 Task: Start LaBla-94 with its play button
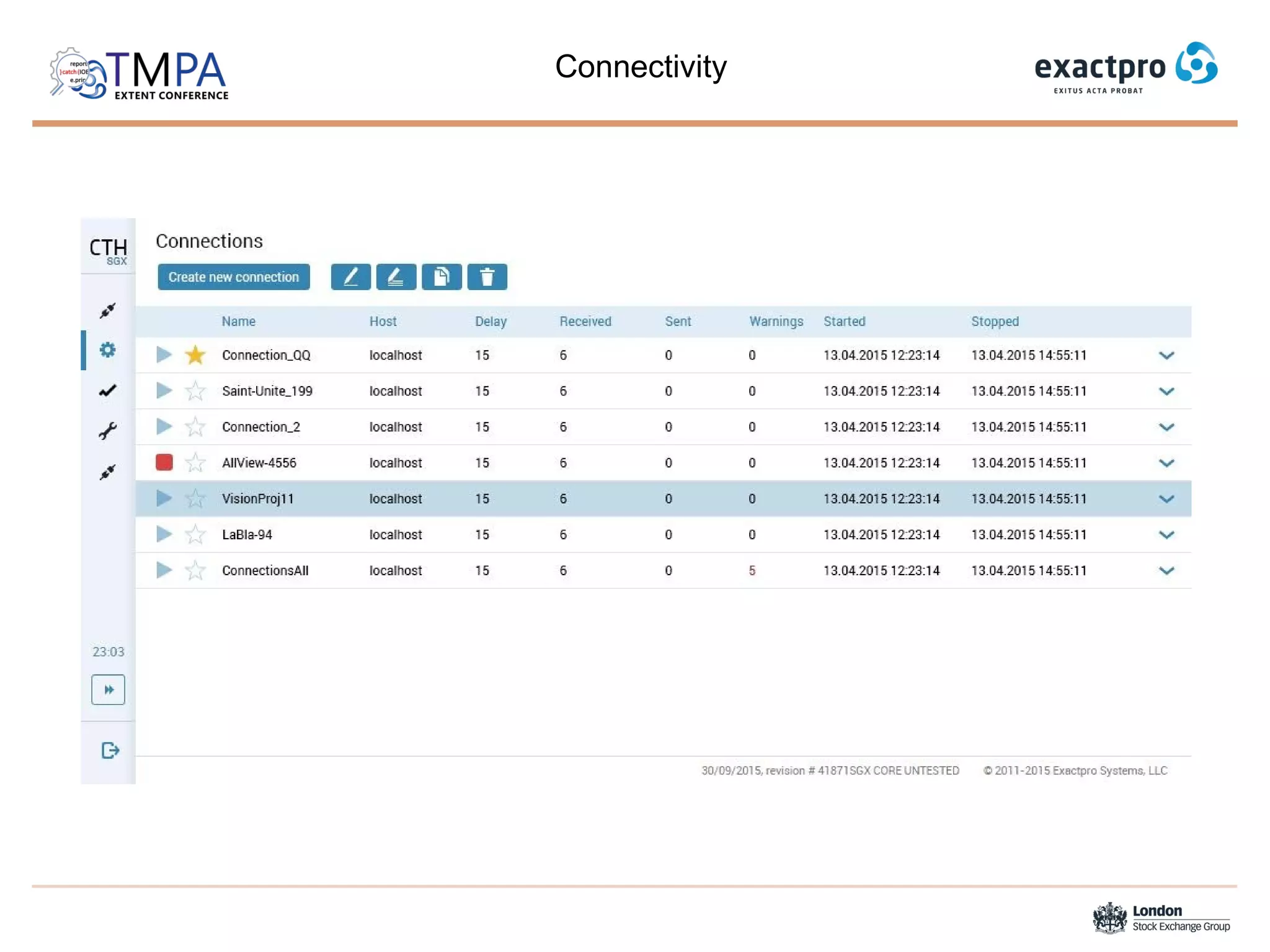click(164, 534)
